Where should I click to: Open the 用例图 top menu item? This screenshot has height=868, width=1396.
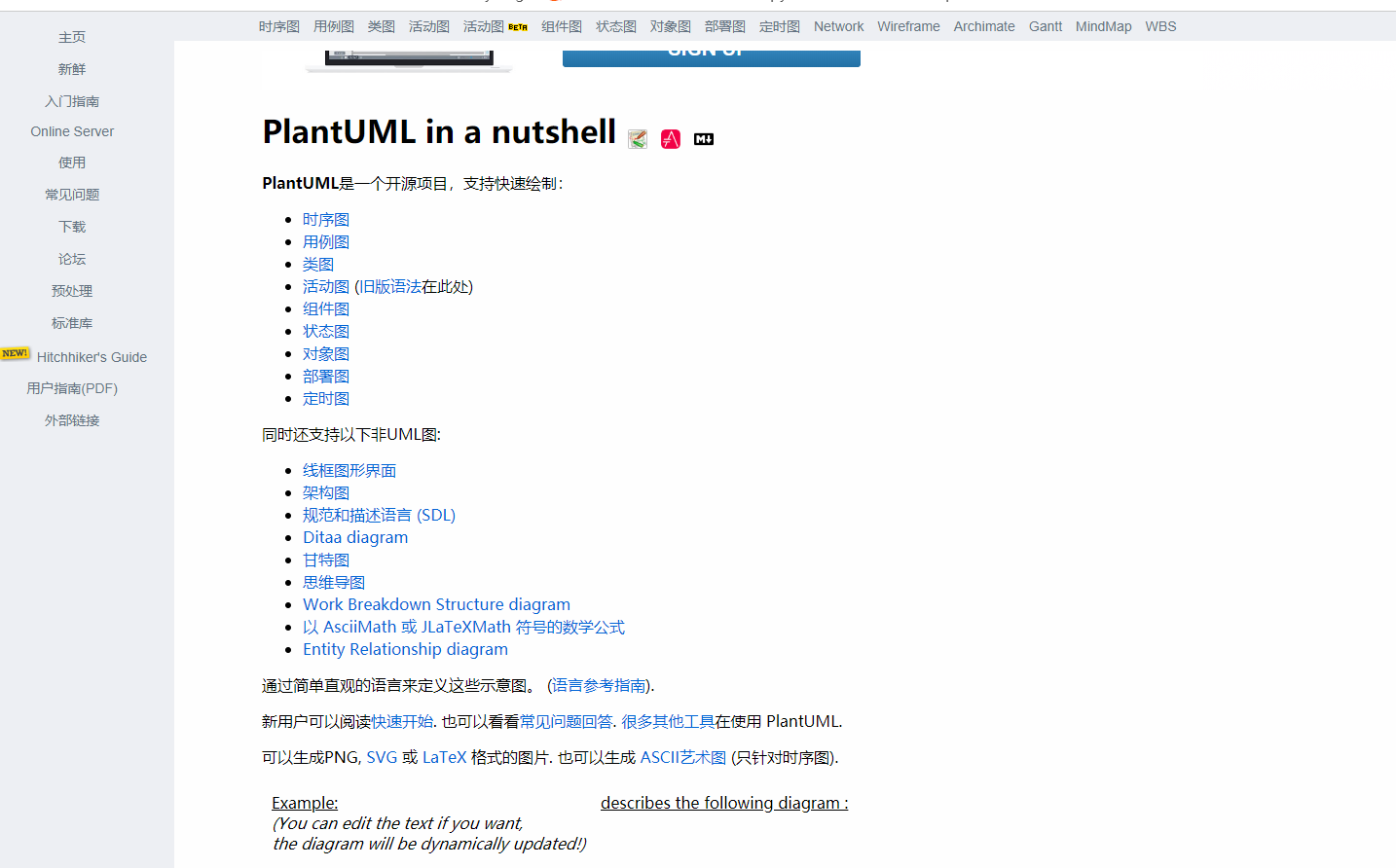point(334,26)
